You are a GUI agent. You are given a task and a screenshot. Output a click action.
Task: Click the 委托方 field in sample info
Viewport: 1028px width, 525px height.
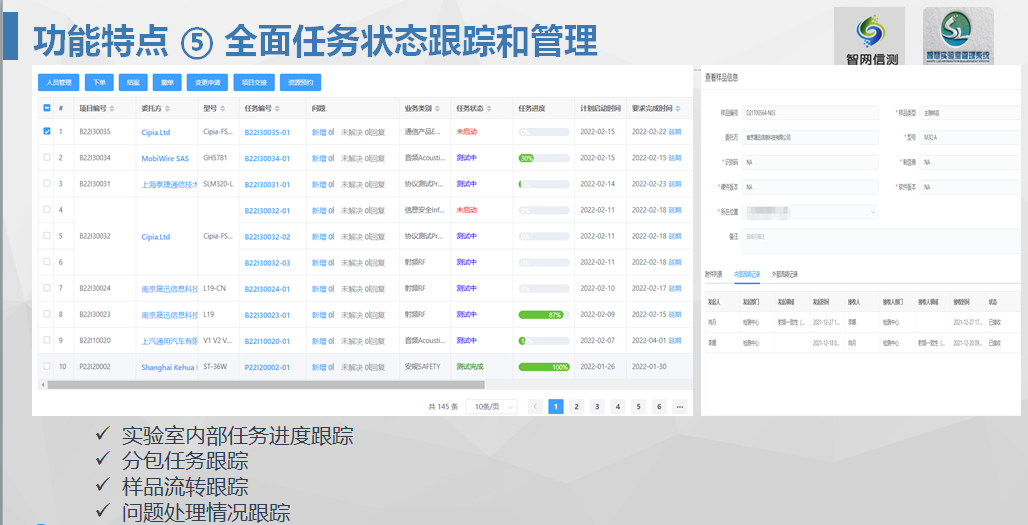coord(810,137)
